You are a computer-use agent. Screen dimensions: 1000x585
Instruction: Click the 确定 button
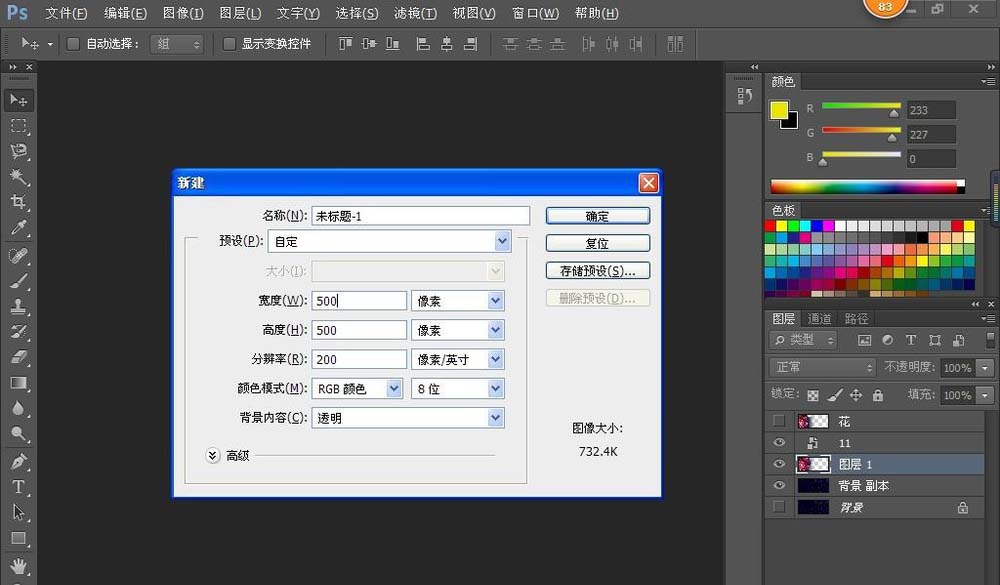point(597,215)
